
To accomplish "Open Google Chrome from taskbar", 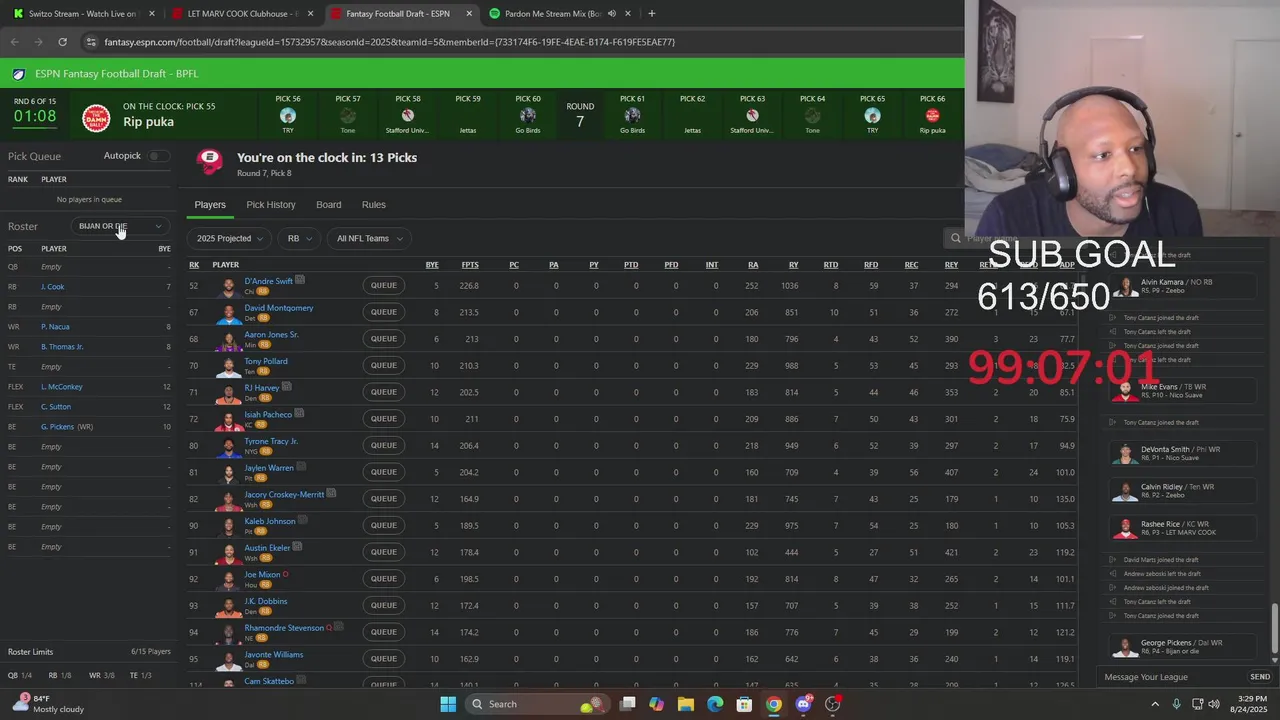I will click(774, 704).
